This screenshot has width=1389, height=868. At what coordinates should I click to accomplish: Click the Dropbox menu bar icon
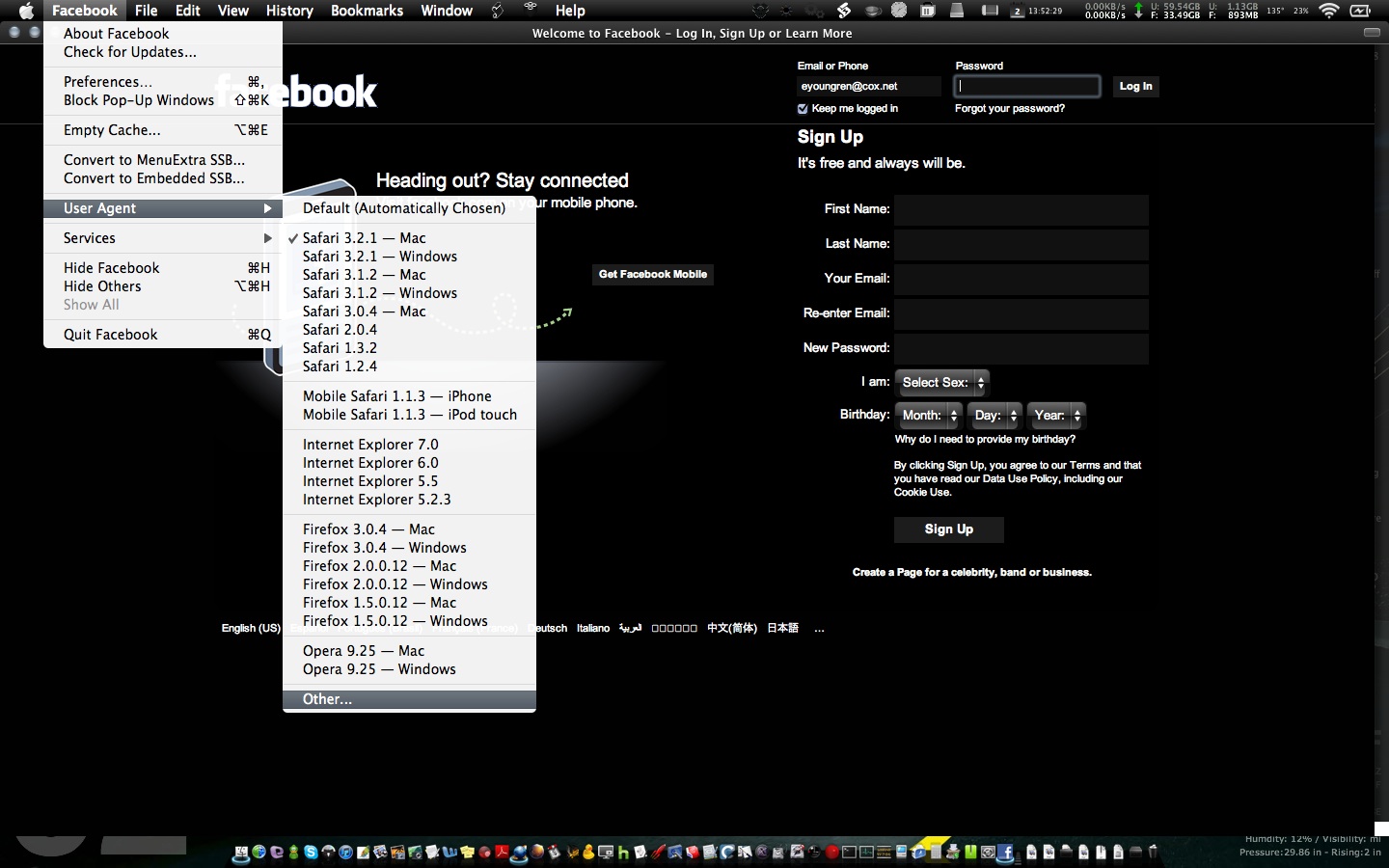[x=760, y=11]
